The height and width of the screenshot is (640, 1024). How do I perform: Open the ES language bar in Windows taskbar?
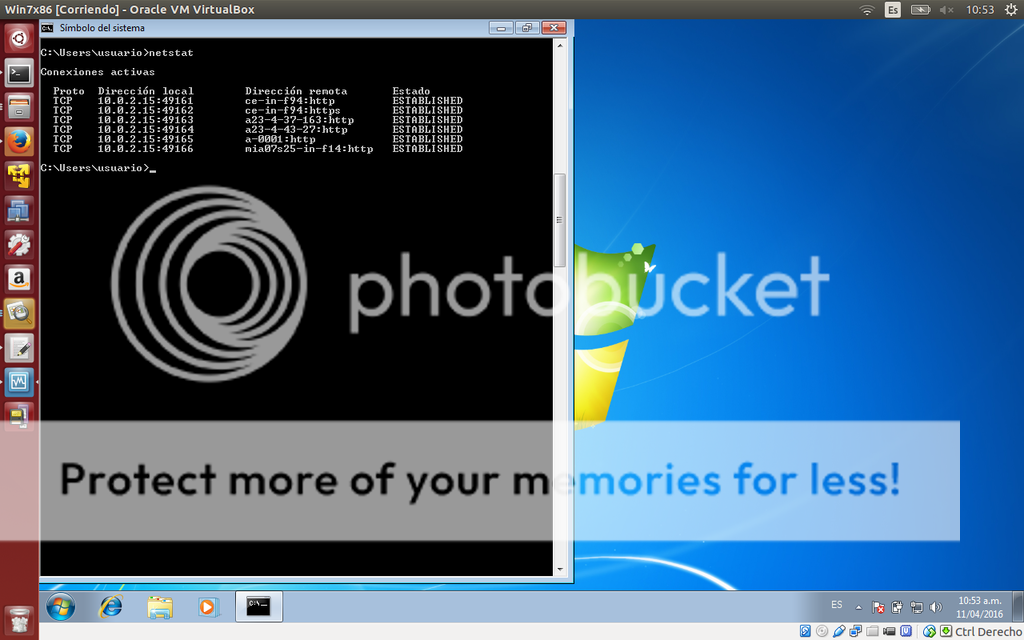click(x=837, y=605)
